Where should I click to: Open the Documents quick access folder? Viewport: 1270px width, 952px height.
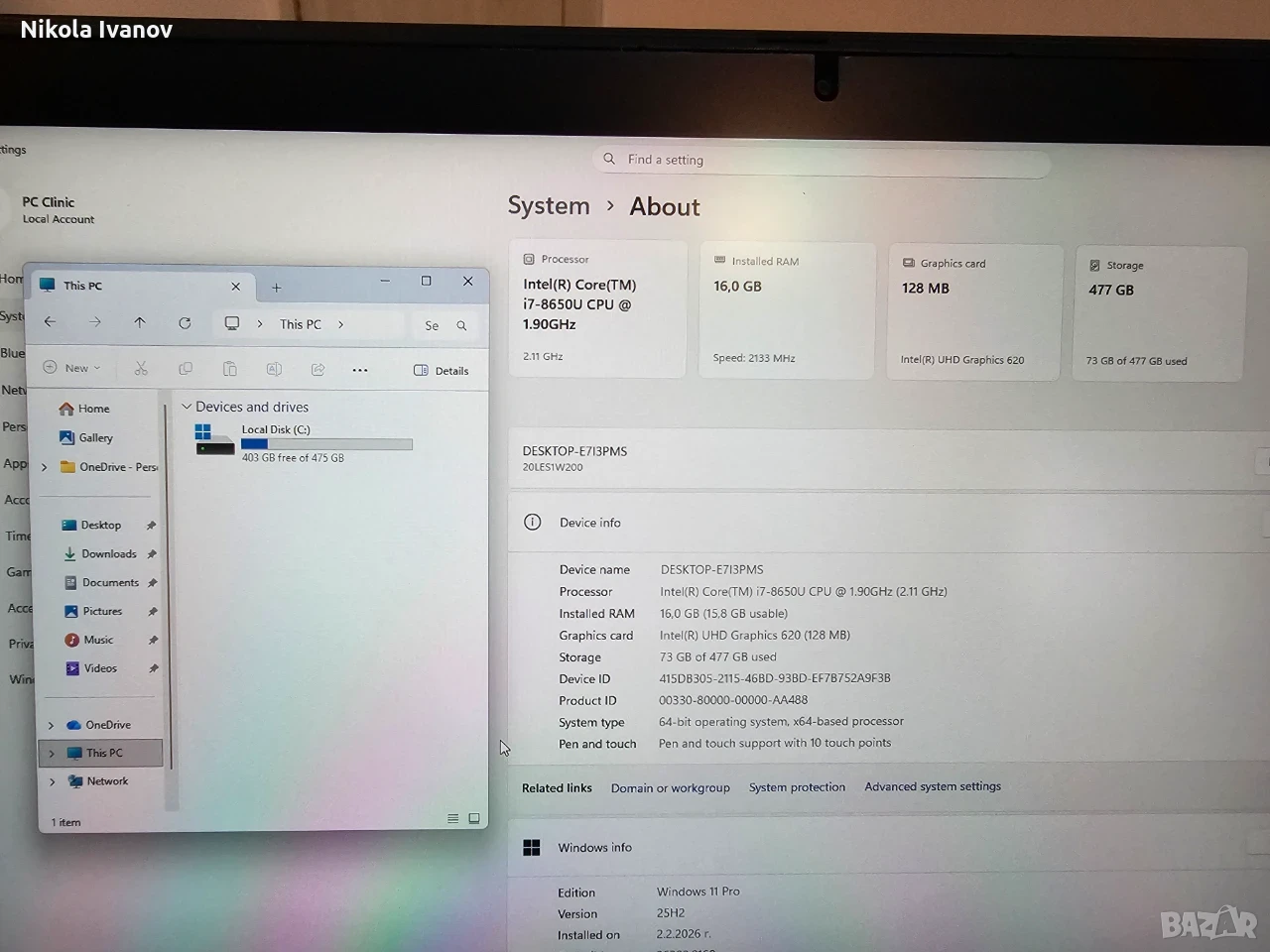[x=101, y=582]
